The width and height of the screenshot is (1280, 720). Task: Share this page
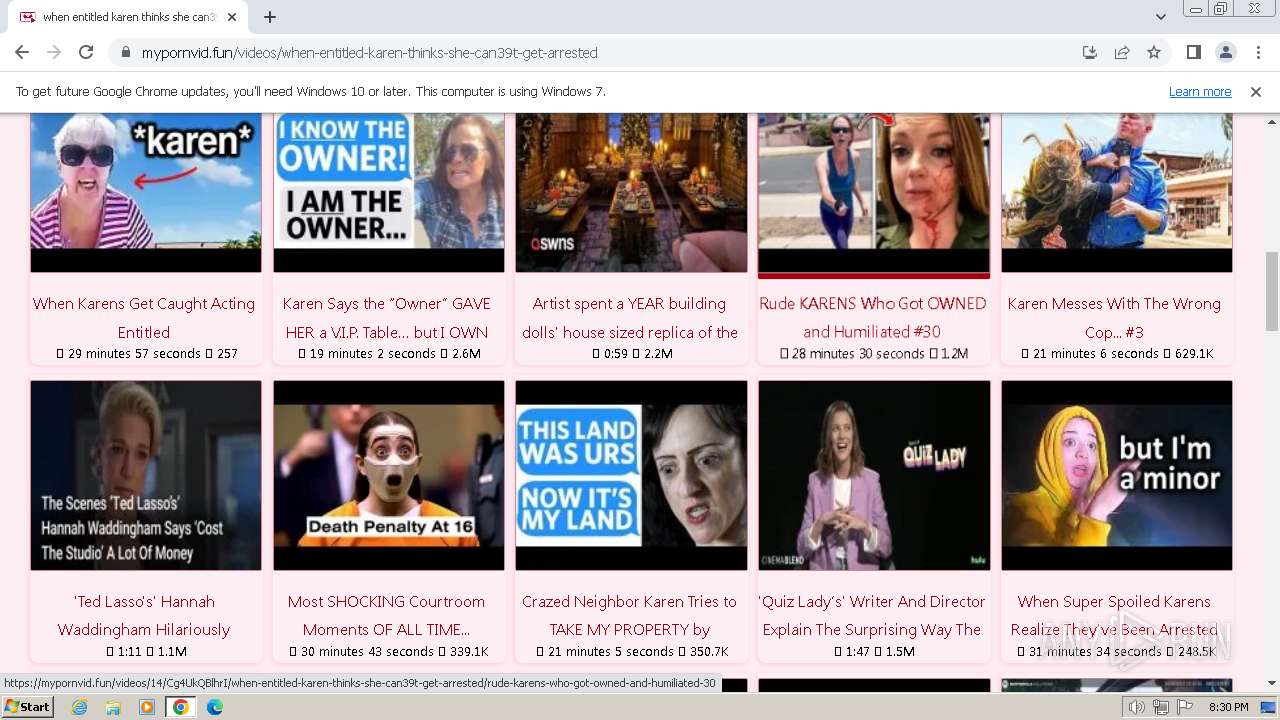[1122, 52]
